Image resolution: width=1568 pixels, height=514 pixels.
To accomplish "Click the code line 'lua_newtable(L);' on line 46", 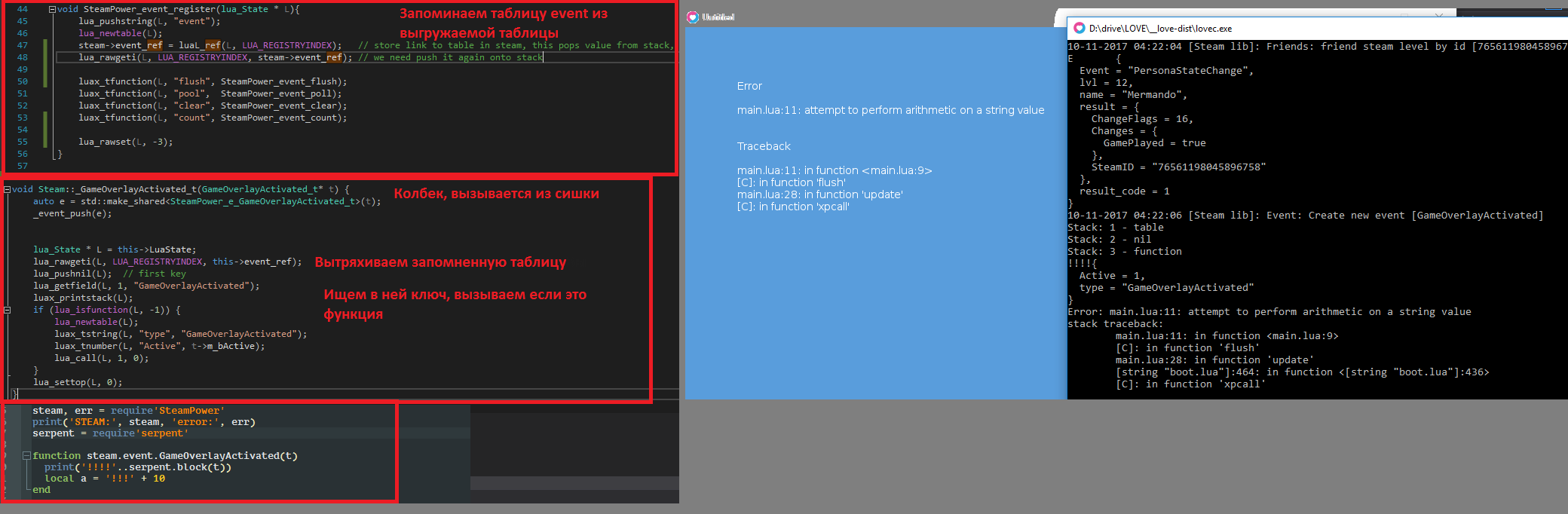I will click(121, 33).
